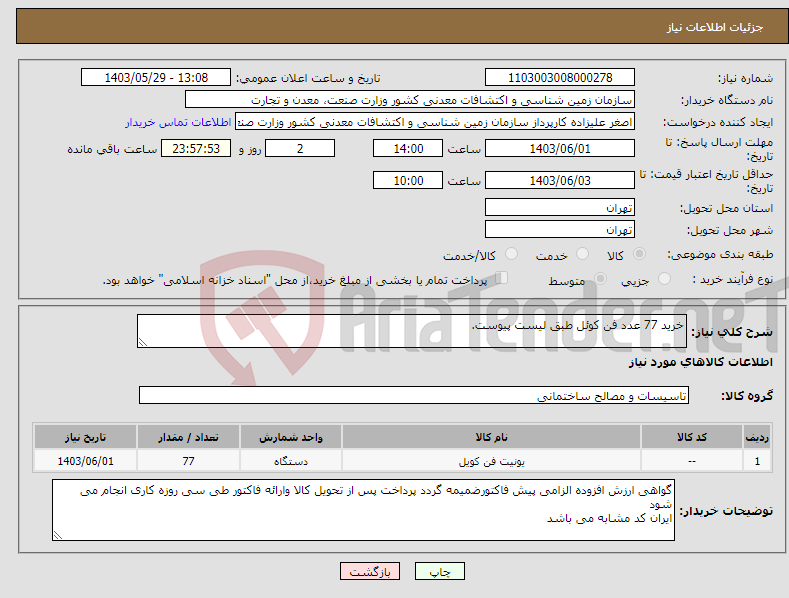Click the واحد شمارش column header
789x598 pixels.
291,437
